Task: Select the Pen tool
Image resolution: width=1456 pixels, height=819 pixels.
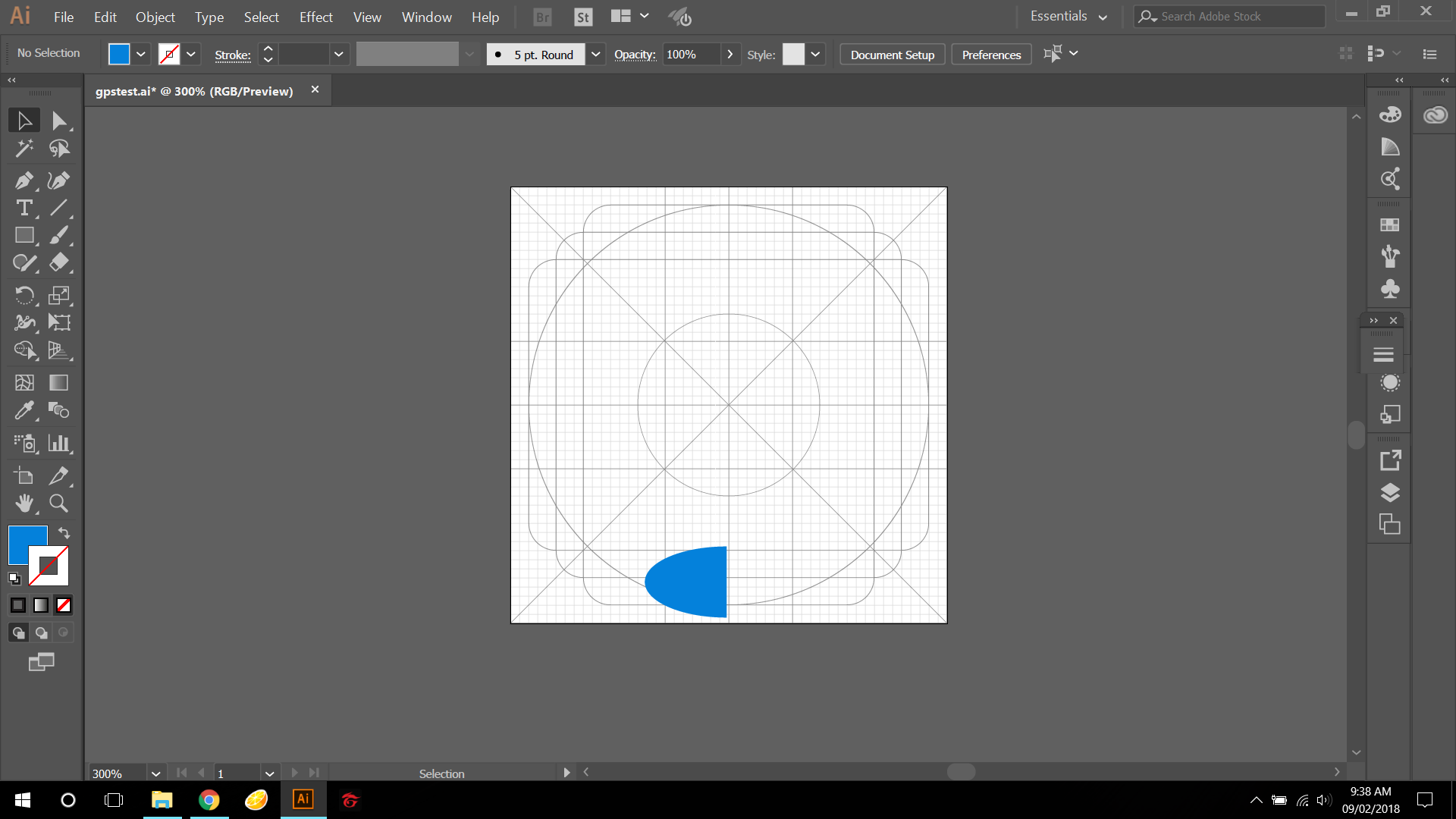Action: pos(24,180)
